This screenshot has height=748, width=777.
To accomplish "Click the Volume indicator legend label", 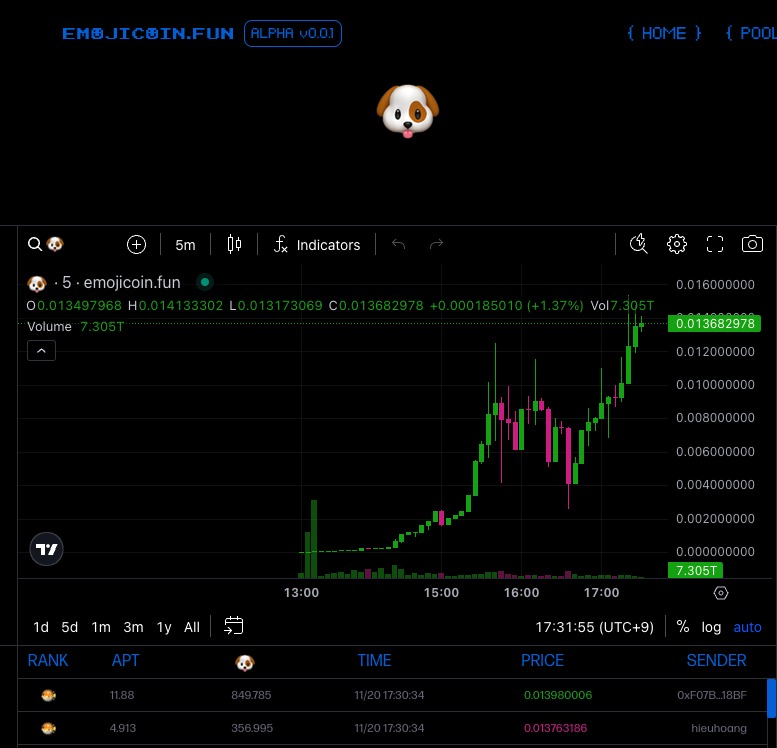I will [49, 327].
